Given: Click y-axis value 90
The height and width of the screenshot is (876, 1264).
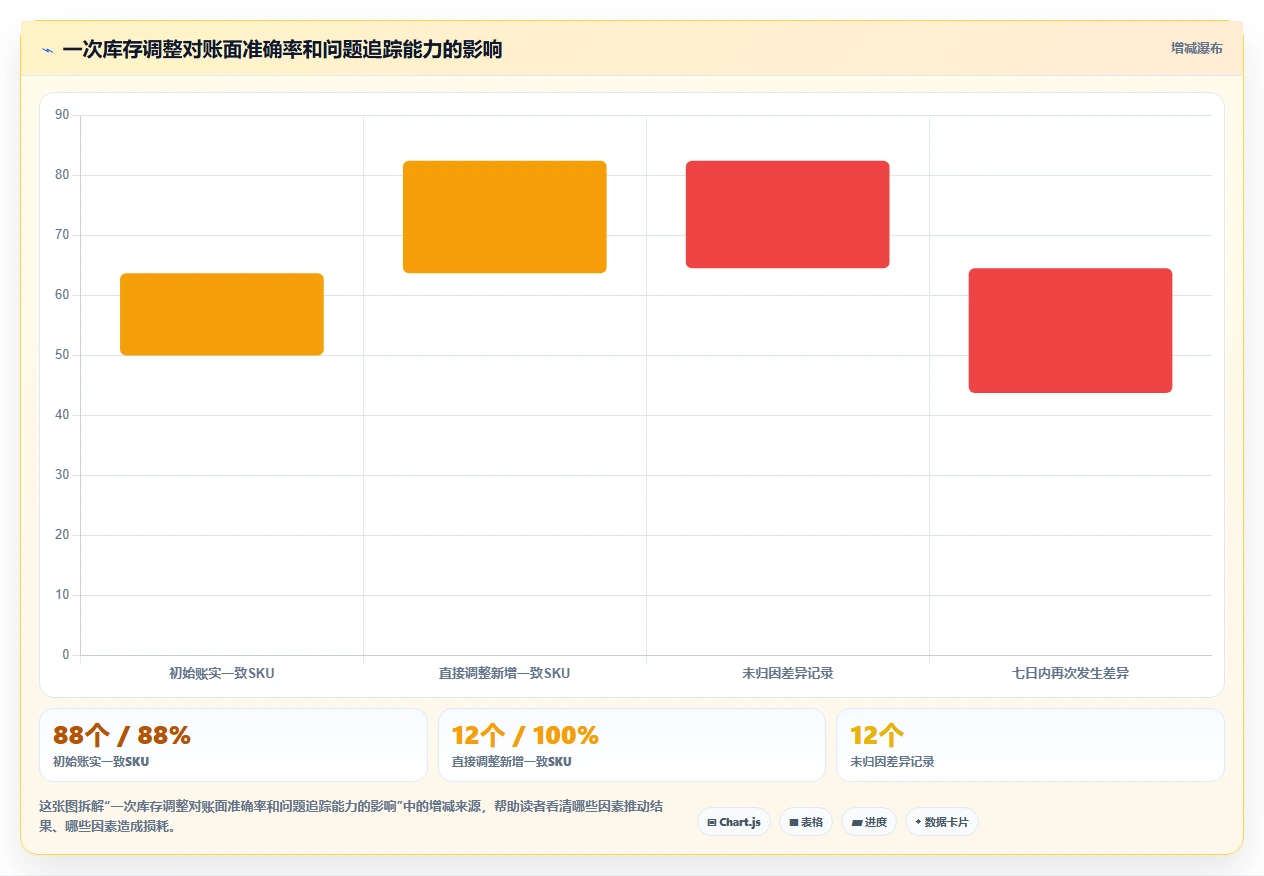Looking at the screenshot, I should pyautogui.click(x=63, y=115).
